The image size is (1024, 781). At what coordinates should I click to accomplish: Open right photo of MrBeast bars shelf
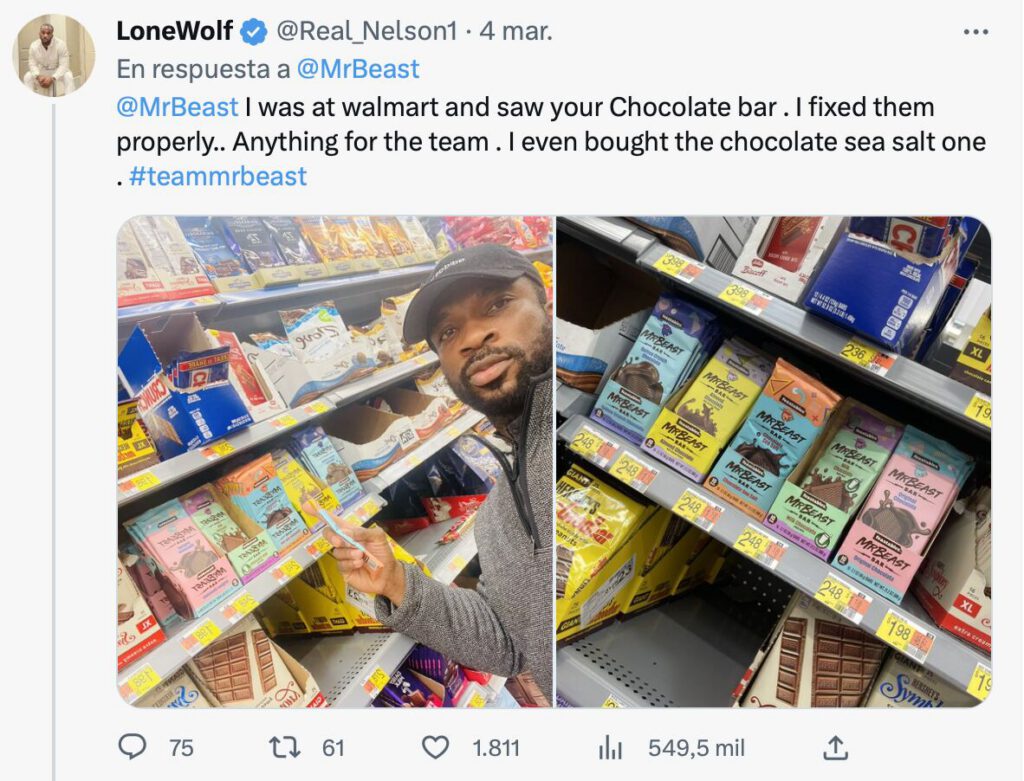coord(774,462)
